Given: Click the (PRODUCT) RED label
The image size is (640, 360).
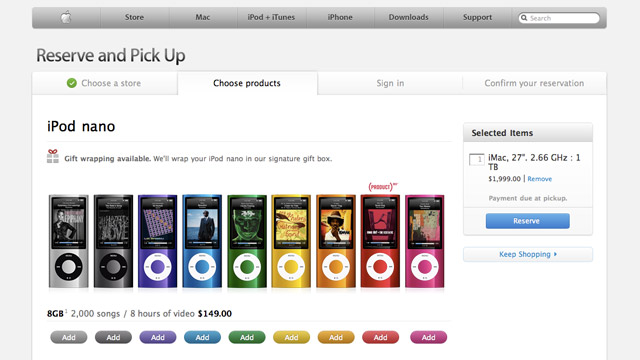Looking at the screenshot, I should tap(383, 187).
